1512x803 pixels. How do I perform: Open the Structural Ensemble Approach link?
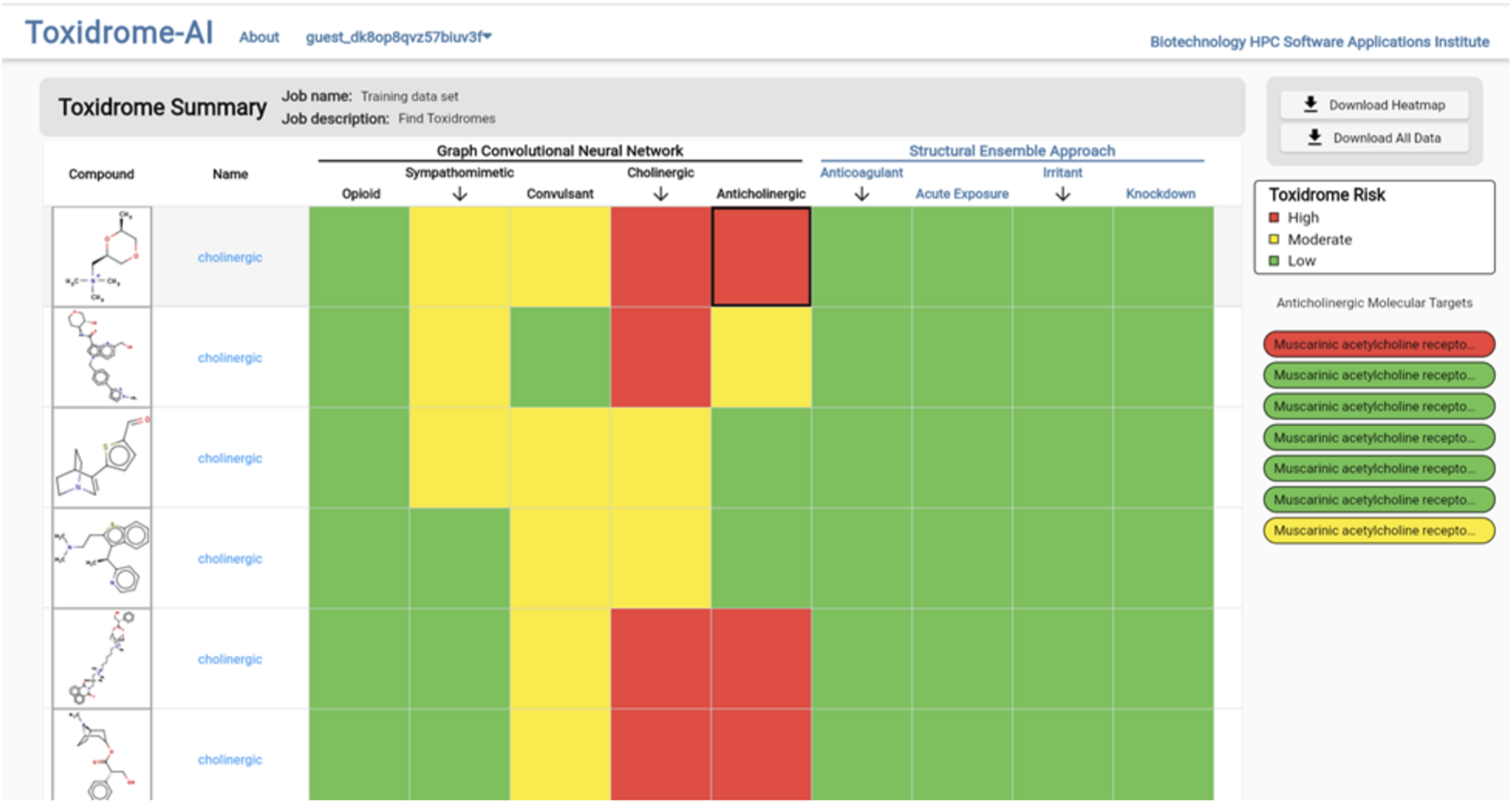click(x=1011, y=151)
